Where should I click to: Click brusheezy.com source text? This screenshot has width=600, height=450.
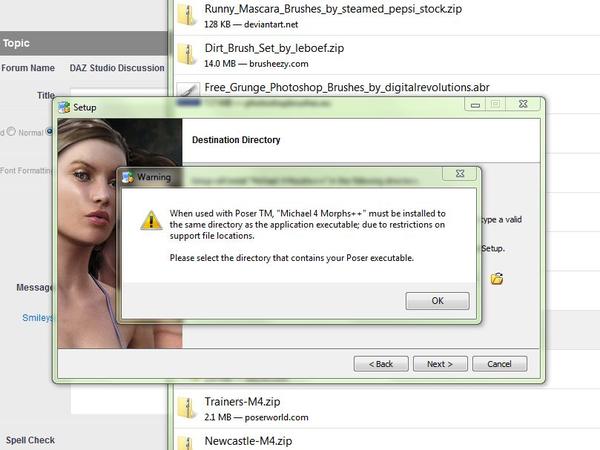[279, 64]
